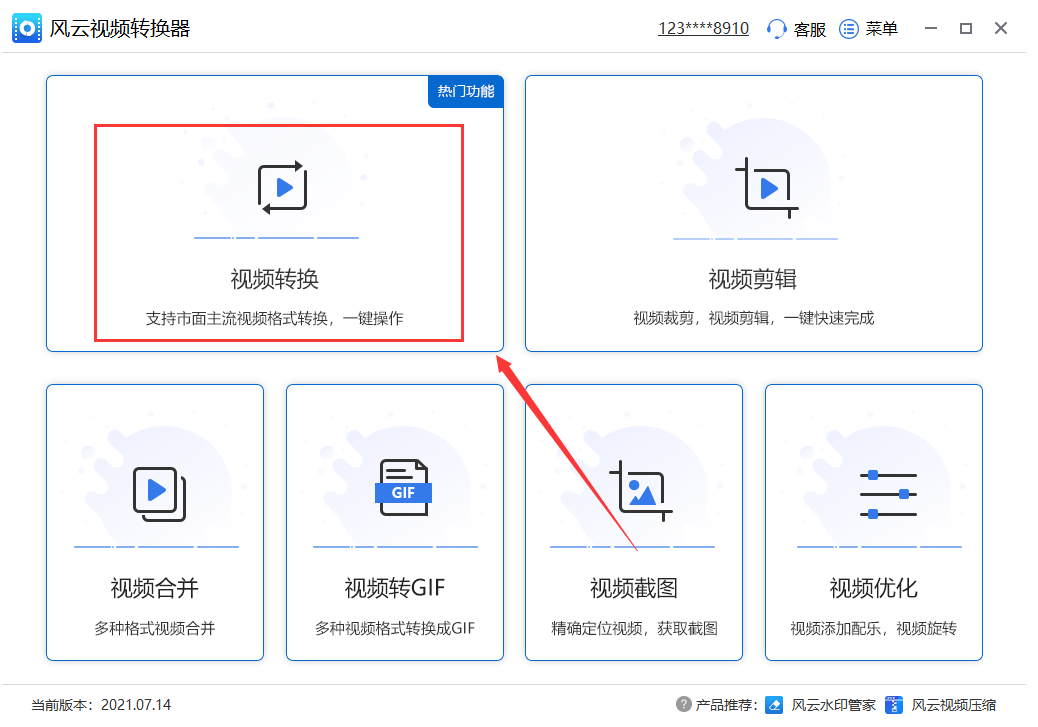Open account 123****8910 link
The height and width of the screenshot is (727, 1038).
703,29
